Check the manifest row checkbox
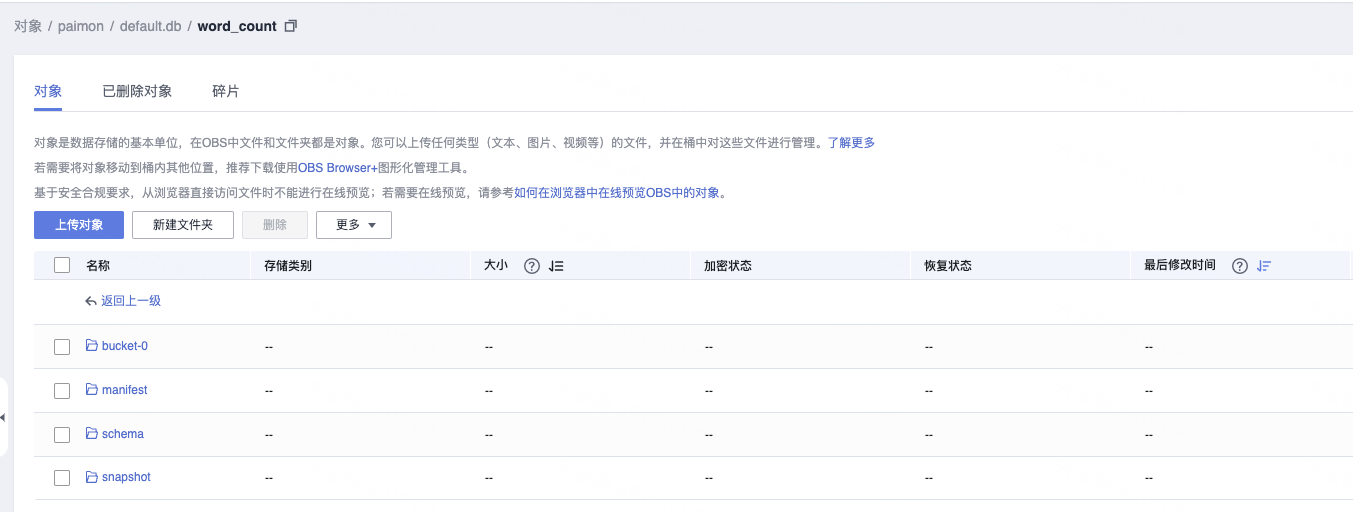The height and width of the screenshot is (512, 1353). [62, 391]
